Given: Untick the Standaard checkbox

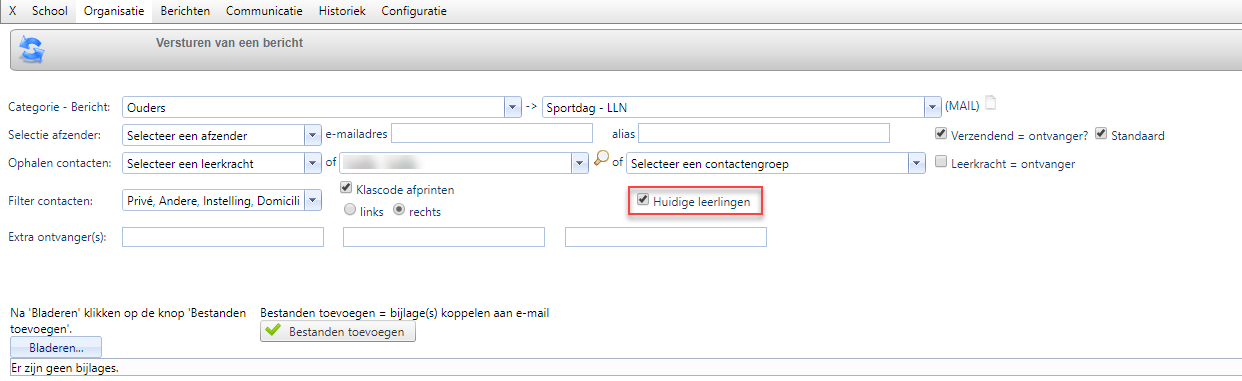Looking at the screenshot, I should (x=1102, y=134).
